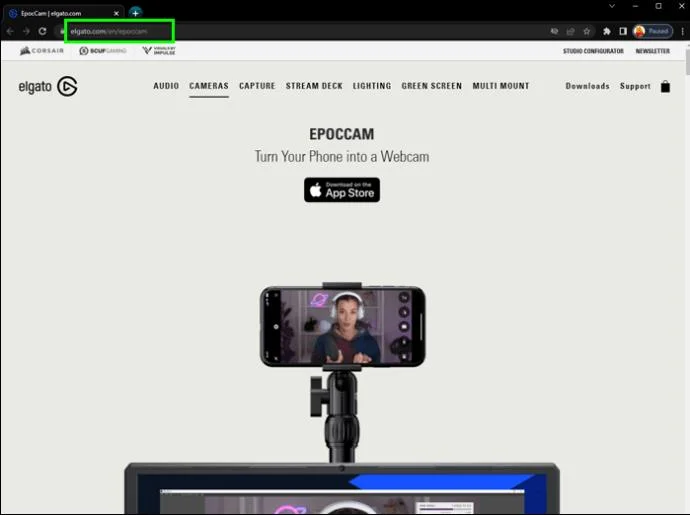Open the STREAM DECK navigation item
The width and height of the screenshot is (690, 515).
click(x=314, y=86)
